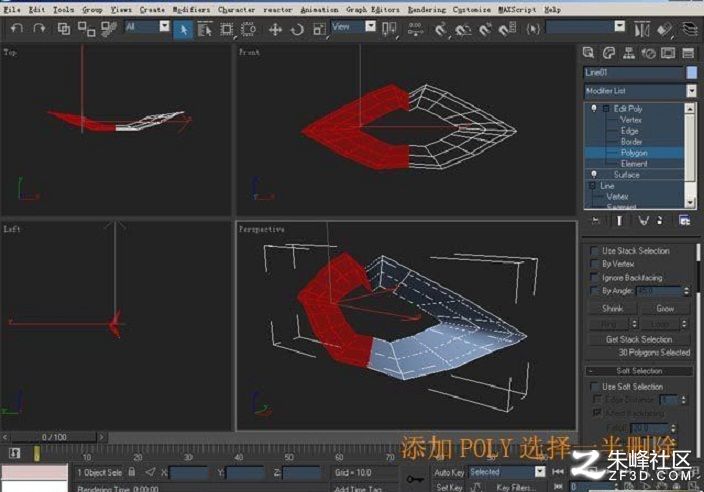This screenshot has width=704, height=492.
Task: Click Remove Modifier from stack icon
Action: (660, 220)
